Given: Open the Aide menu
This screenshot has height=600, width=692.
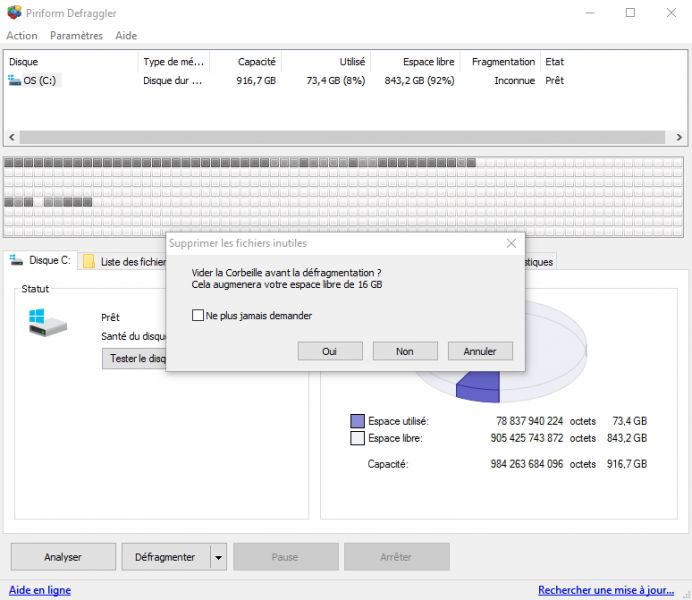Looking at the screenshot, I should coord(126,36).
